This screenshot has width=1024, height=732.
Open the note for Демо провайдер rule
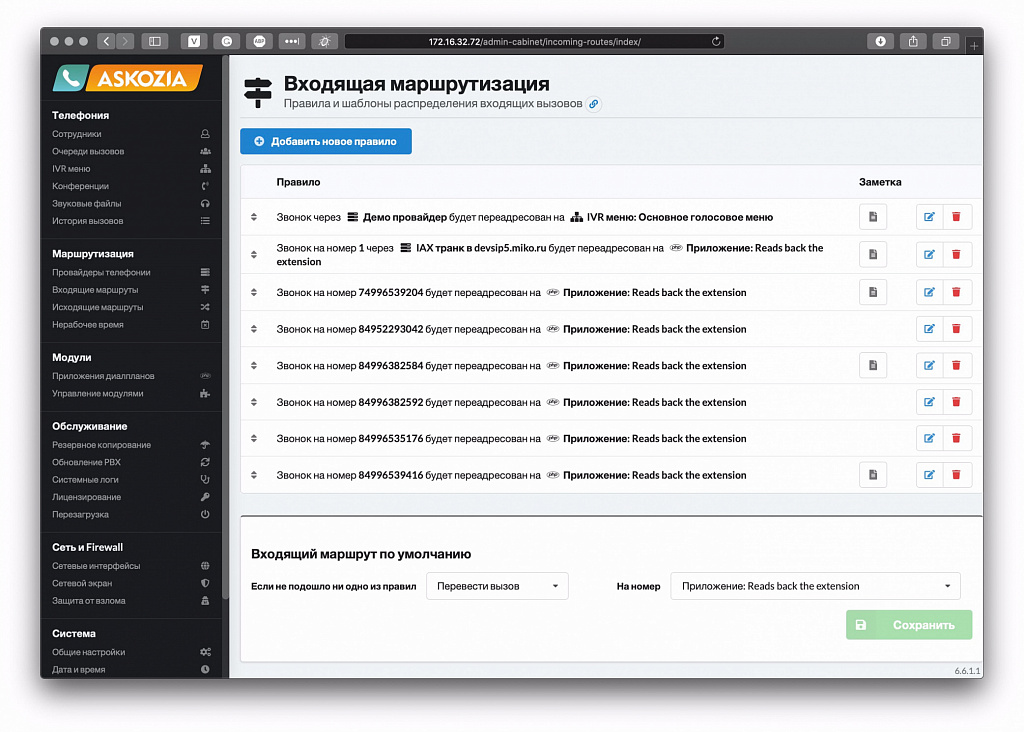click(873, 217)
